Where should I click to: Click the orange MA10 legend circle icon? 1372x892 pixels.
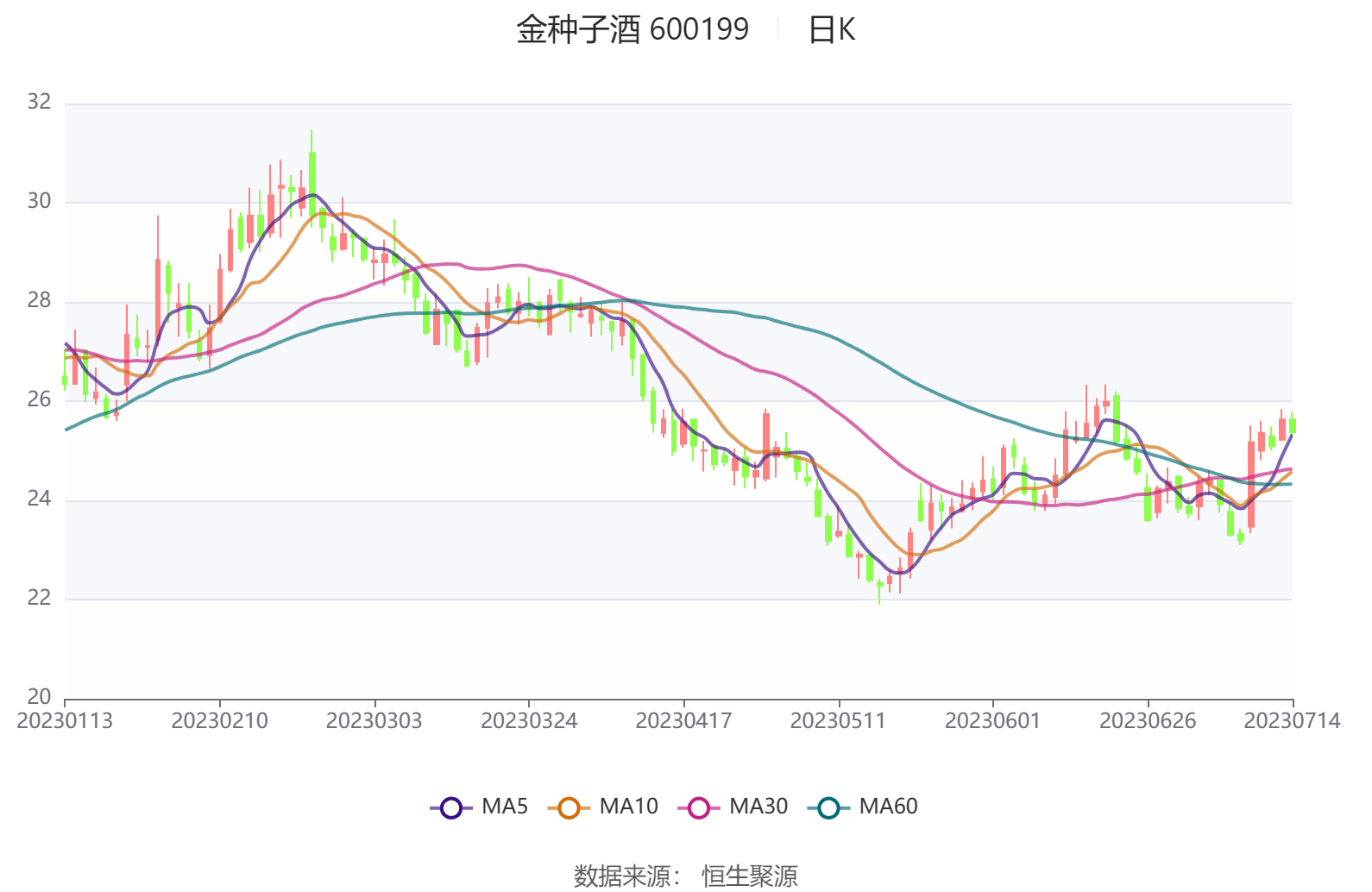point(569,807)
